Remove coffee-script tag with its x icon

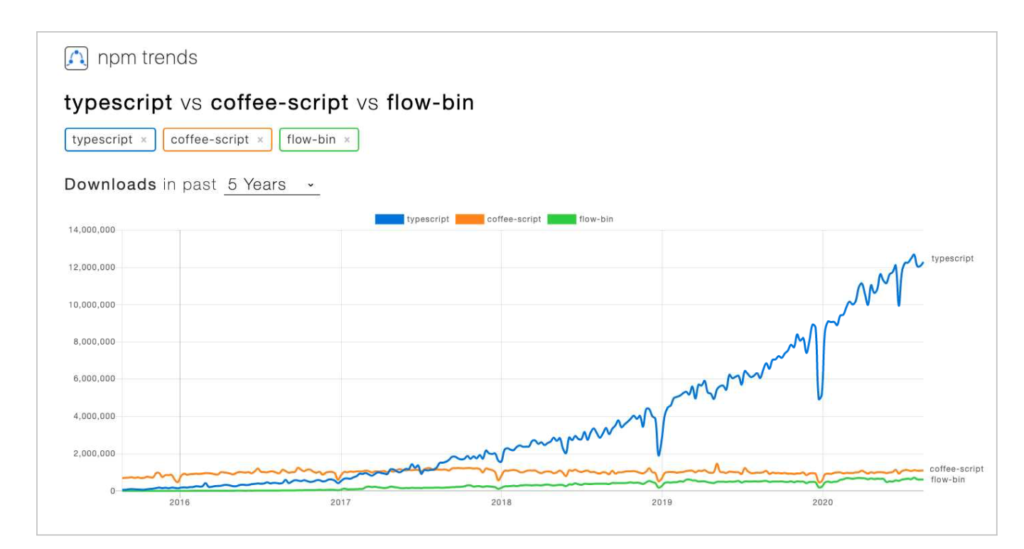click(x=260, y=140)
